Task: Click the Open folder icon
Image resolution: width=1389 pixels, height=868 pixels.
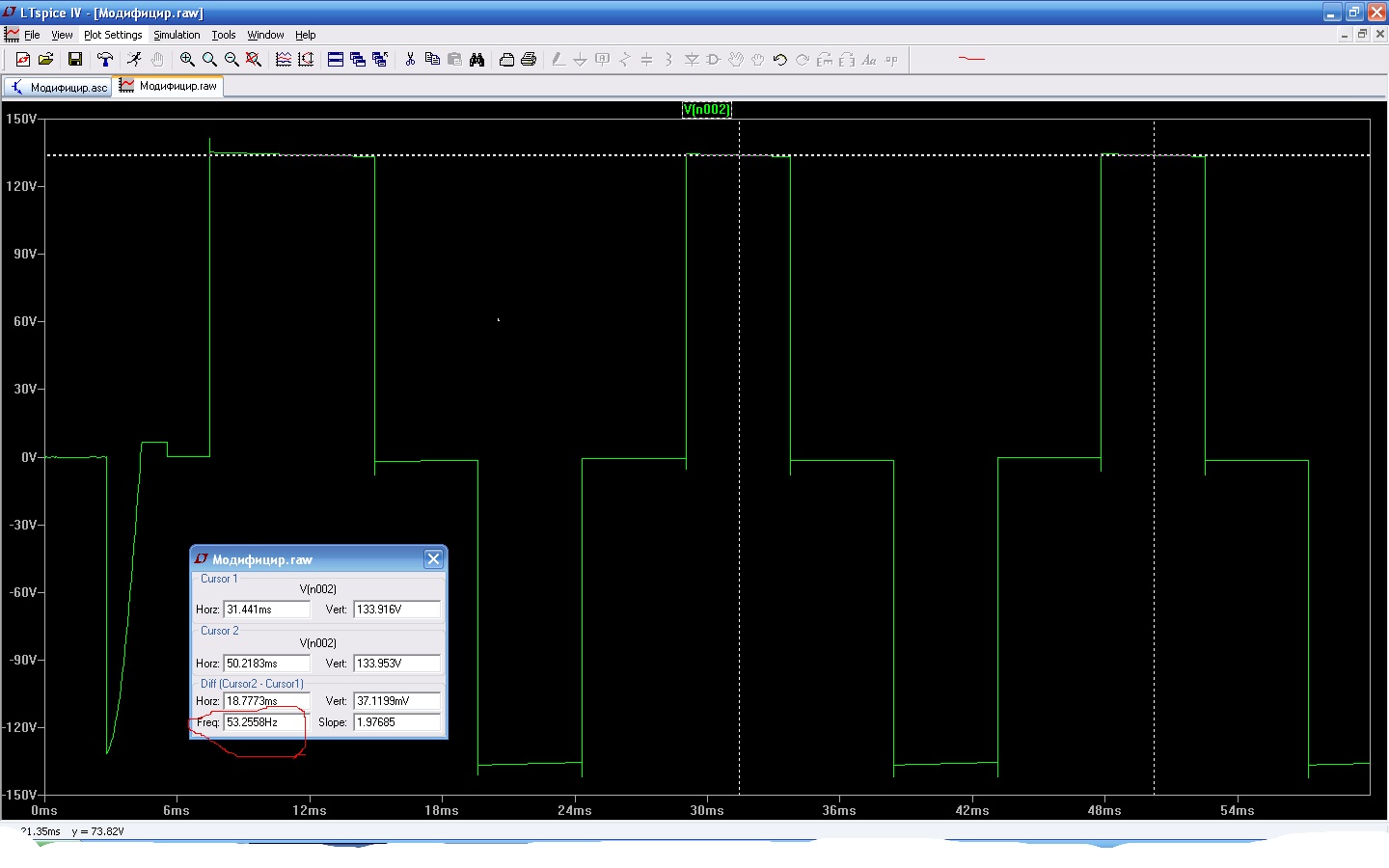Action: [45, 60]
